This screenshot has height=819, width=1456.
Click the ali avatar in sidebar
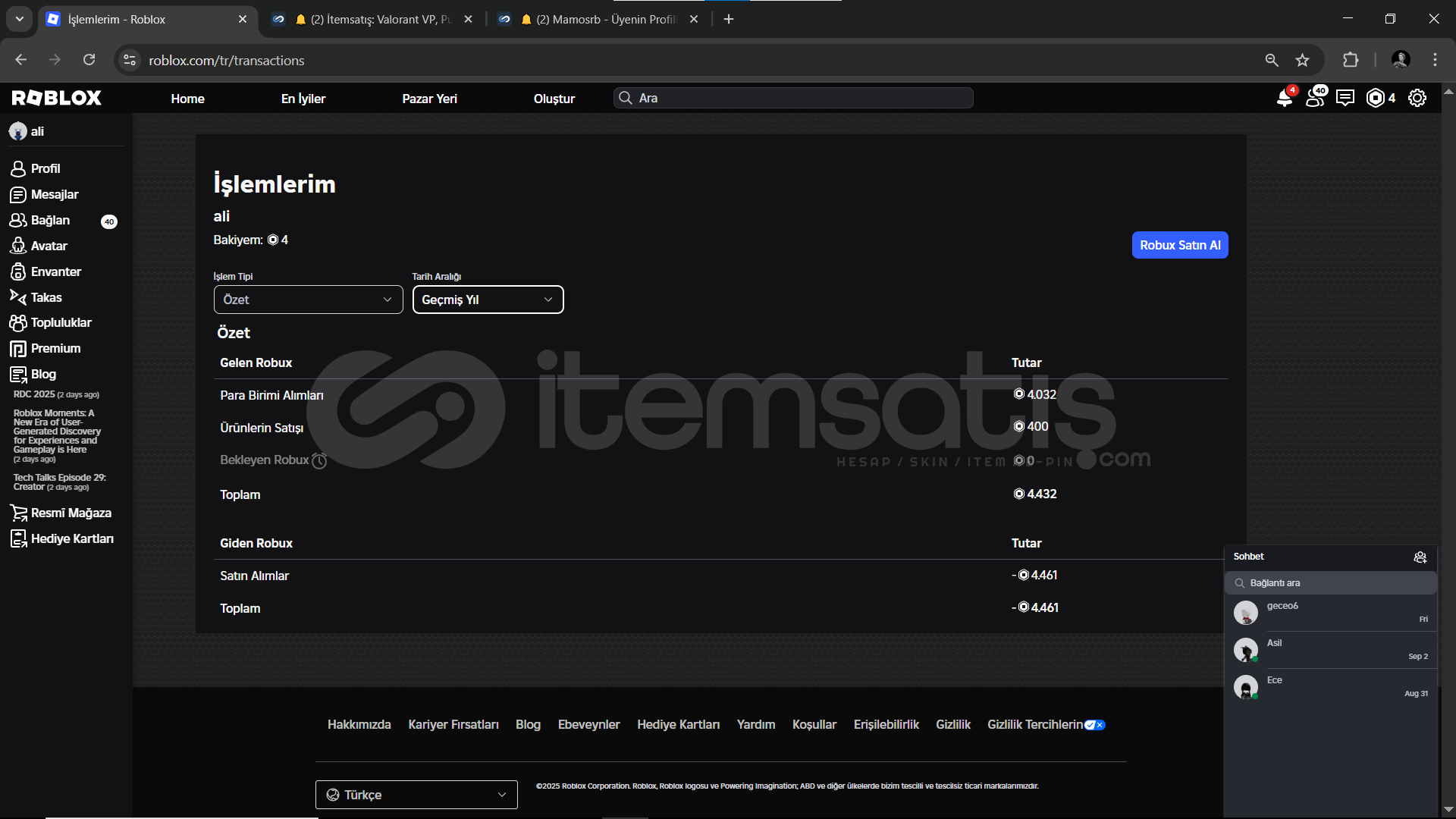18,131
